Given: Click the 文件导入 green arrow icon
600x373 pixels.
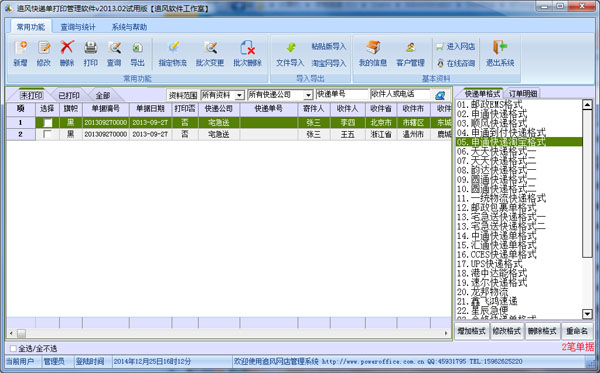Looking at the screenshot, I should (290, 47).
